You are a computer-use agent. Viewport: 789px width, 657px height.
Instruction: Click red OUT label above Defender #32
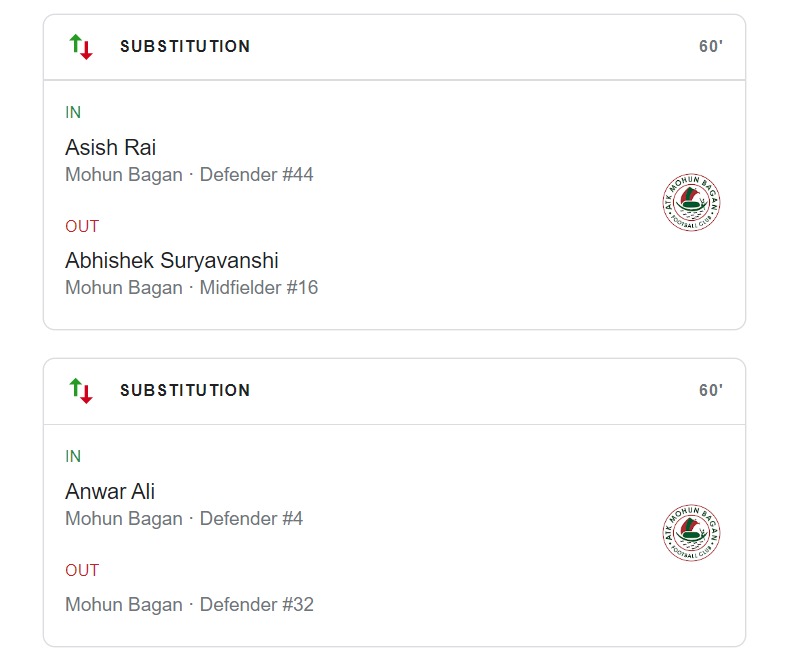(x=82, y=570)
